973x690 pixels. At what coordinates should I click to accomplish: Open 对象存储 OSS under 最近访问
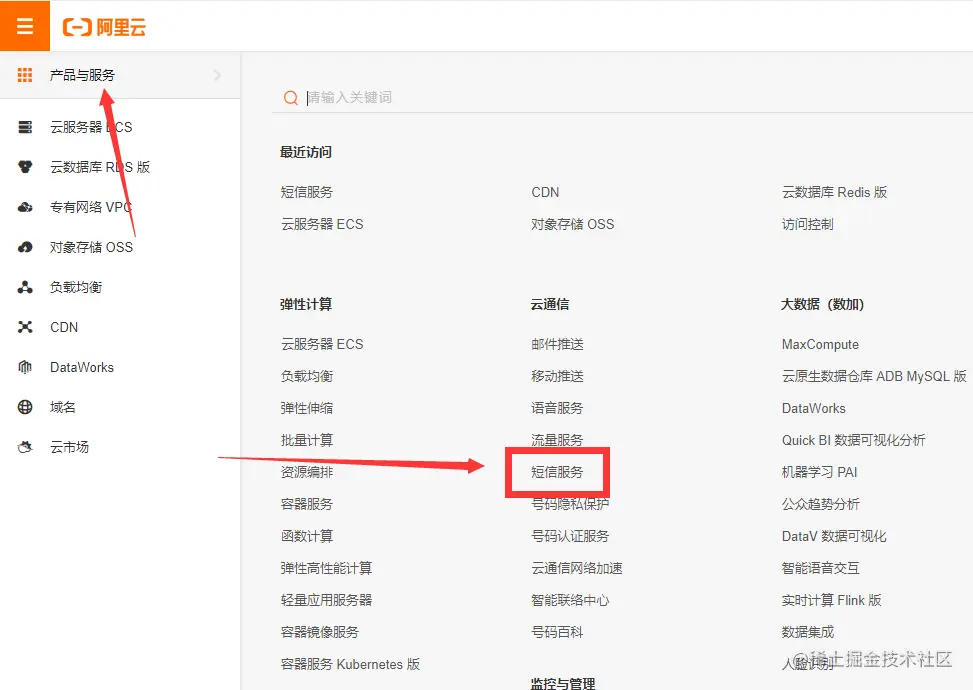click(572, 224)
